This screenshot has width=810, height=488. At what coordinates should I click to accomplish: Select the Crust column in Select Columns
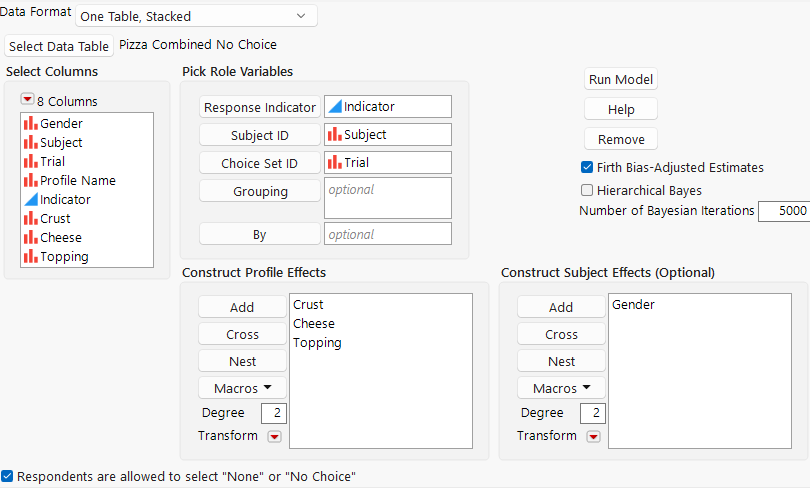(x=55, y=219)
